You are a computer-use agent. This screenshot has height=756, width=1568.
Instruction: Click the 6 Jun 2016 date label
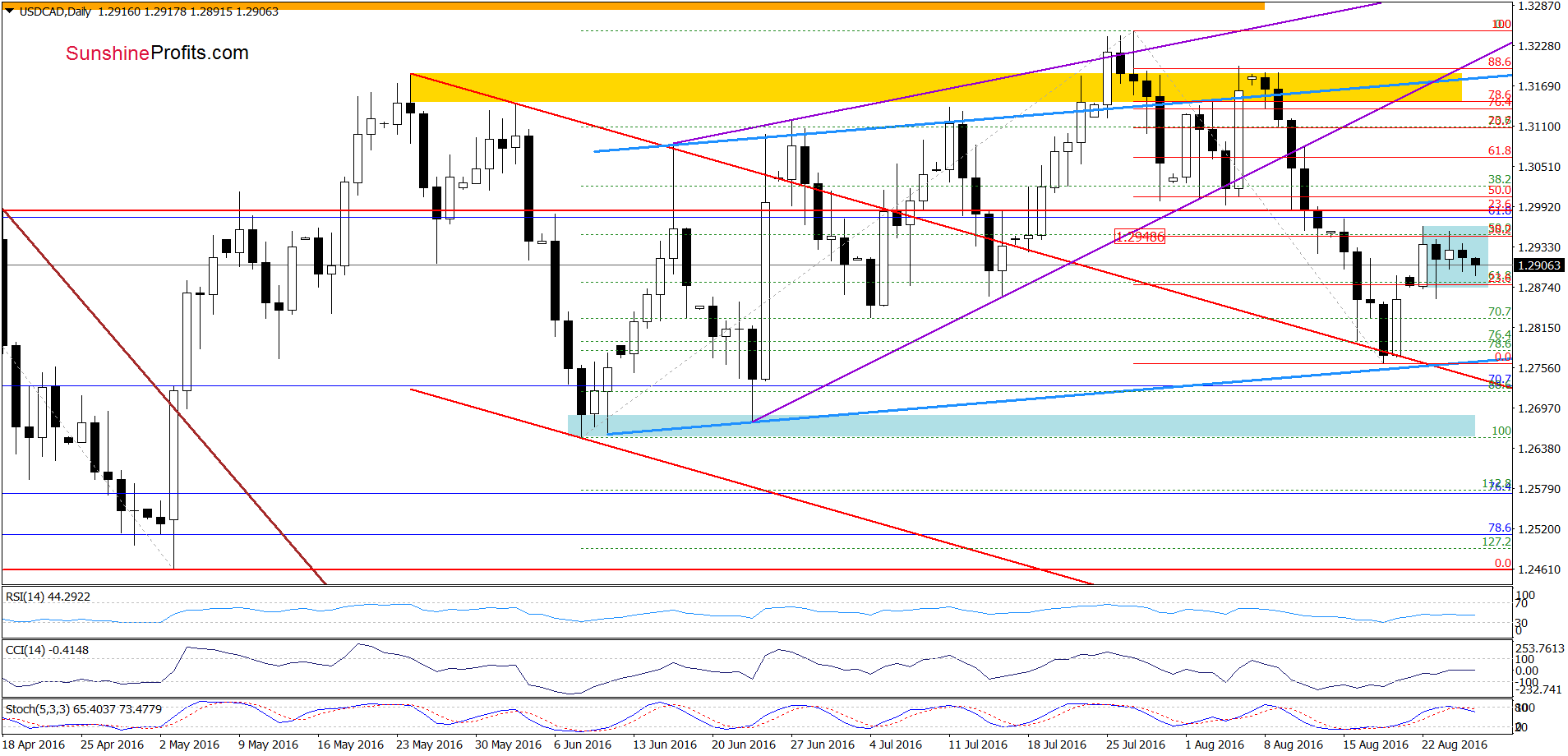coord(583,744)
